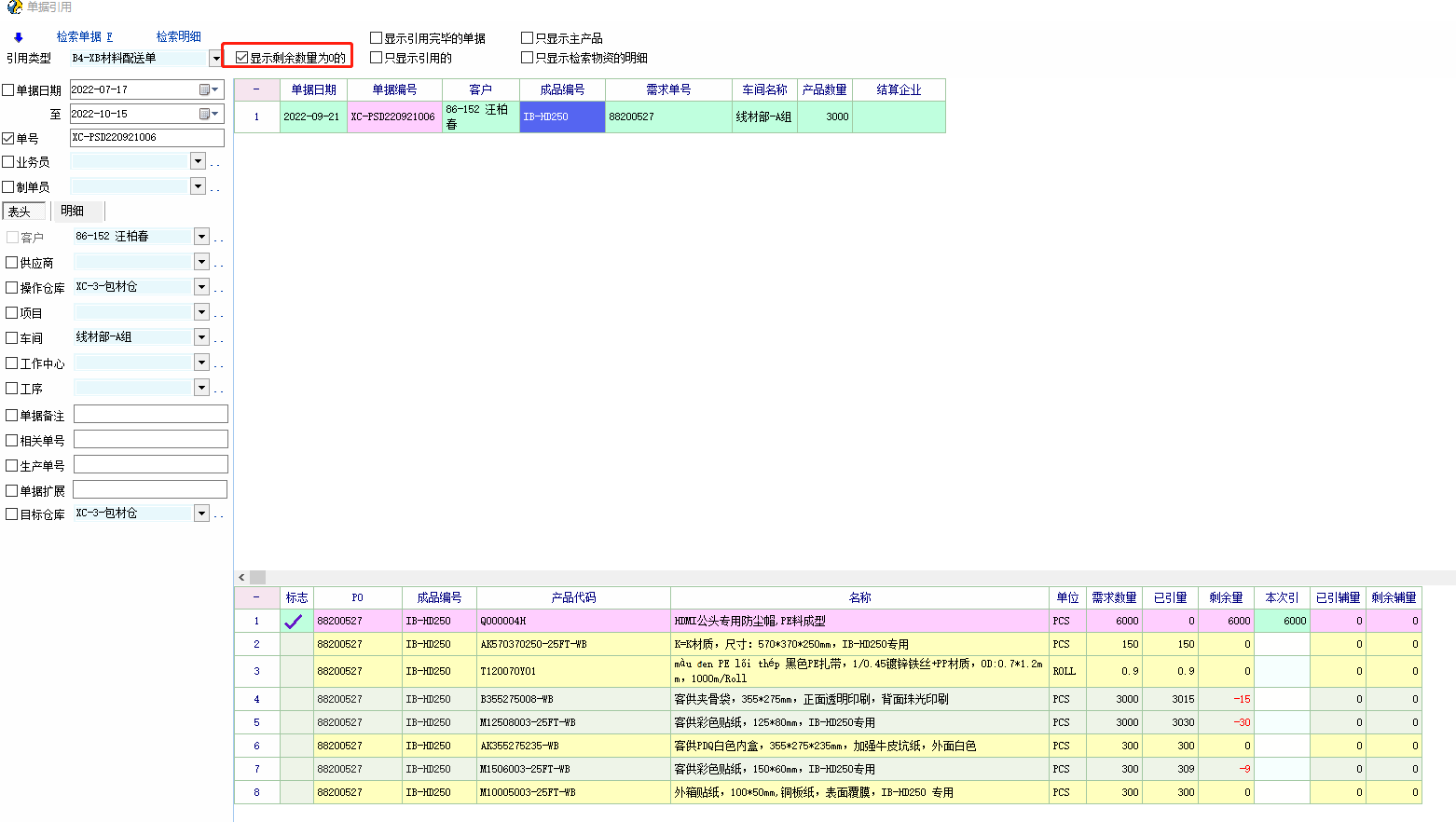Toggle the 单号 filter checkbox
The height and width of the screenshot is (822, 1456).
pos(8,138)
